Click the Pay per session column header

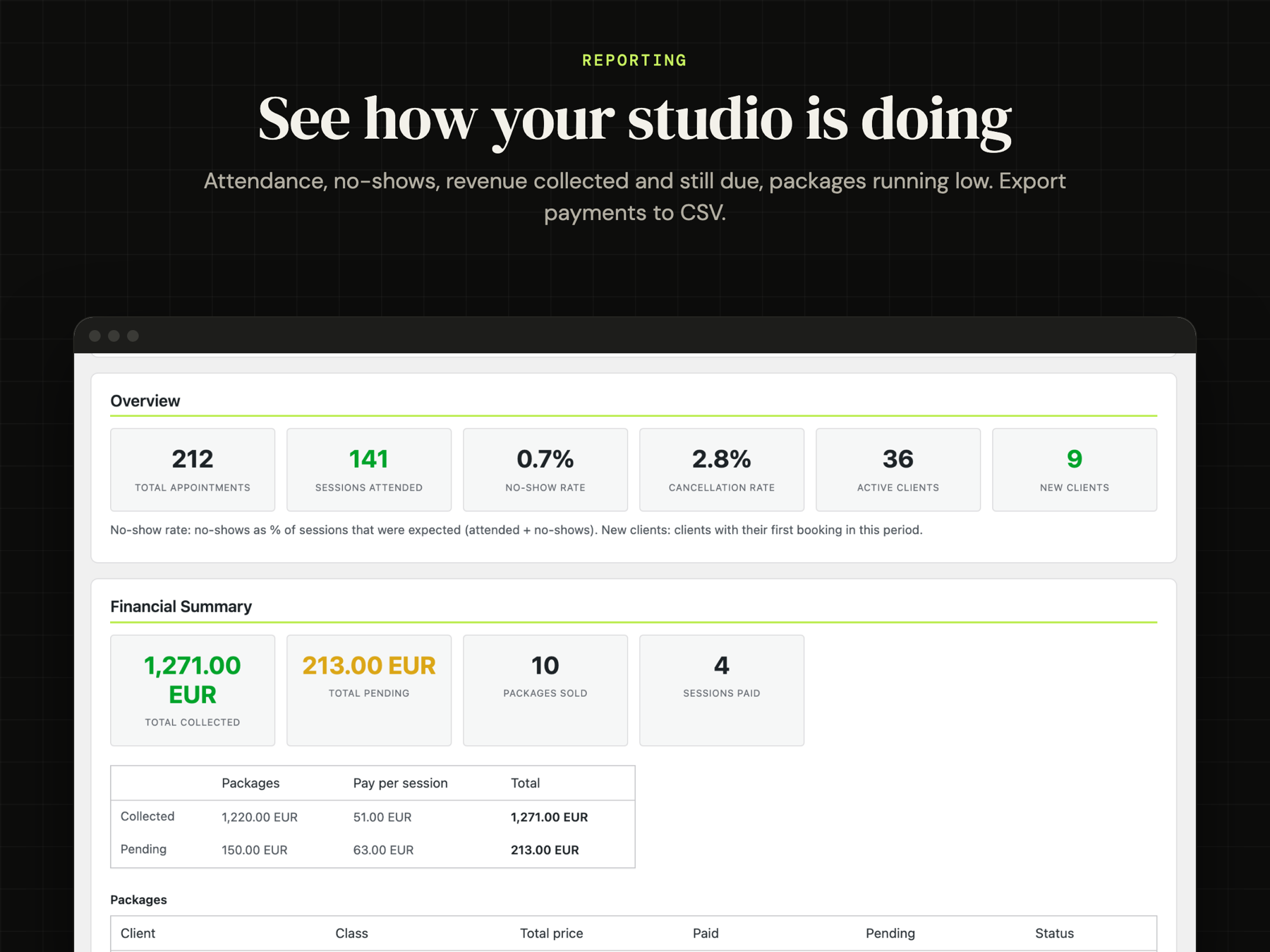pyautogui.click(x=400, y=783)
